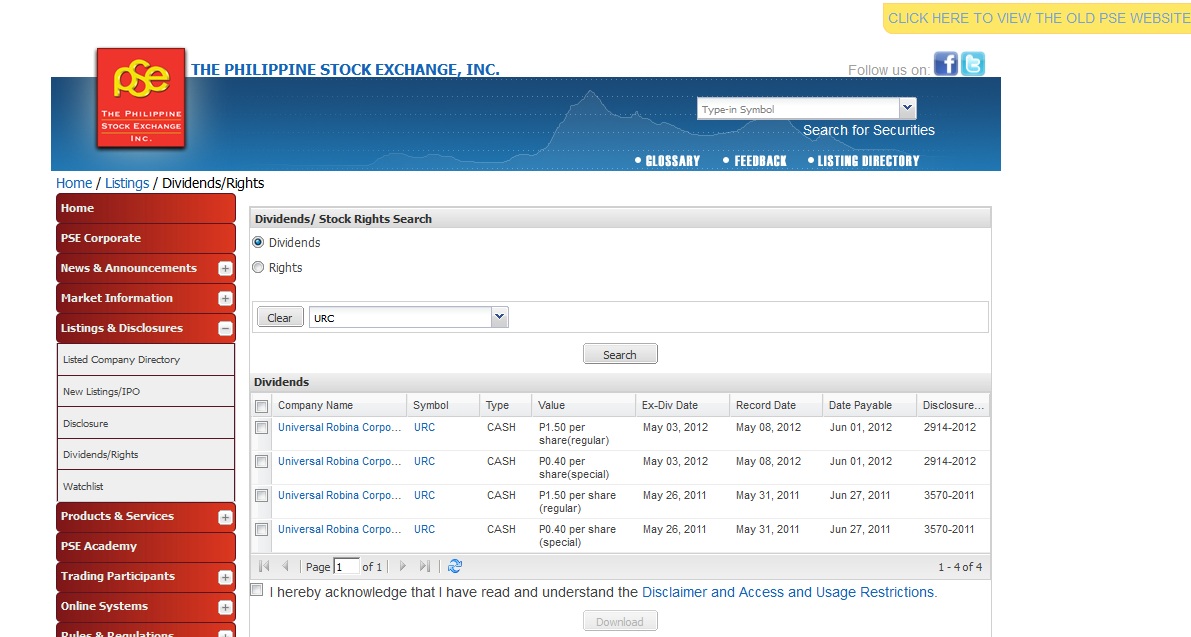Open the PSE Academy menu item
Image resolution: width=1191 pixels, height=637 pixels.
pos(146,547)
